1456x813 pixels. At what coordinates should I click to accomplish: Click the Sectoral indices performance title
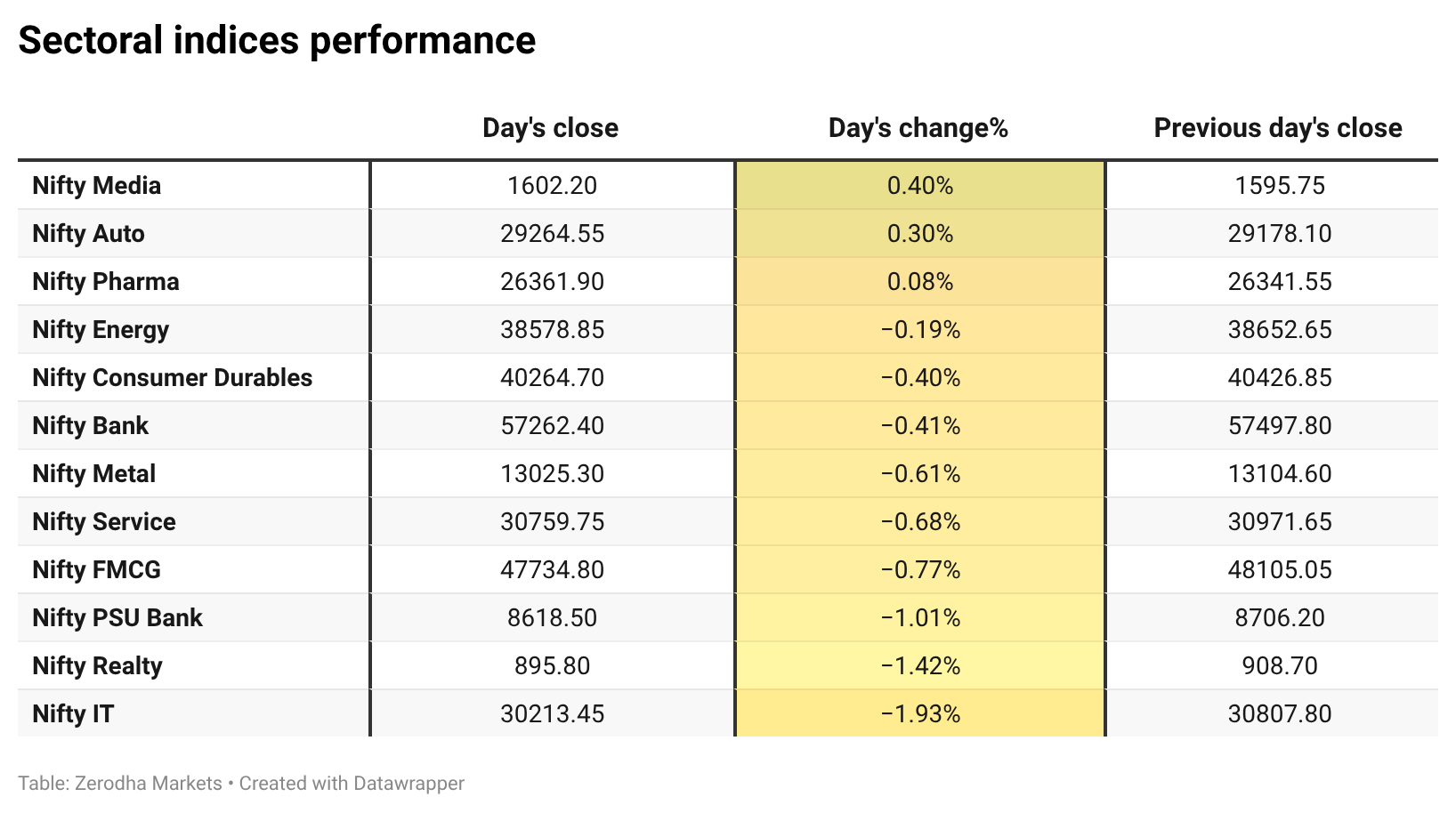(277, 41)
